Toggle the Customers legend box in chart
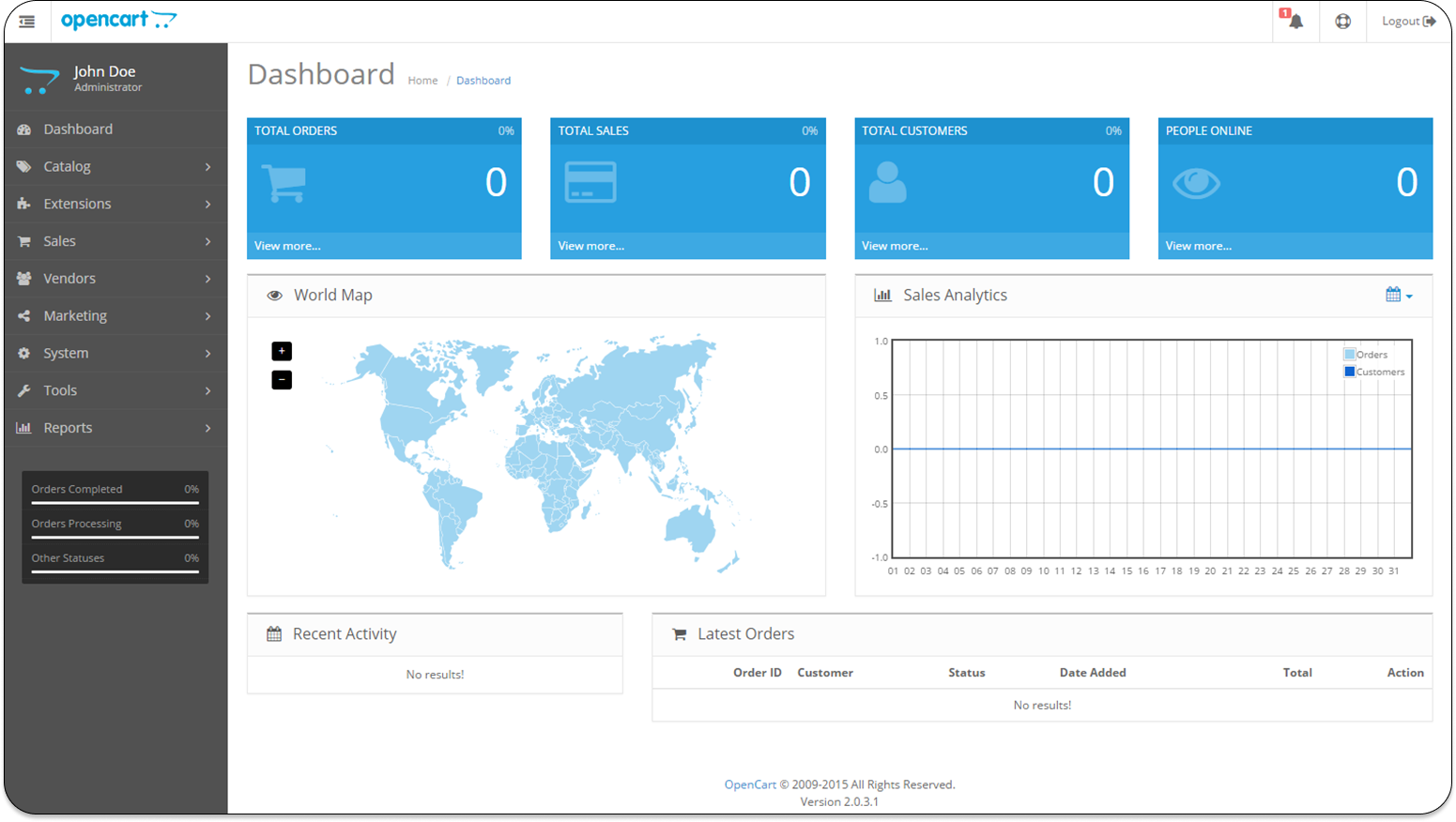The image size is (1456, 822). tap(1349, 372)
